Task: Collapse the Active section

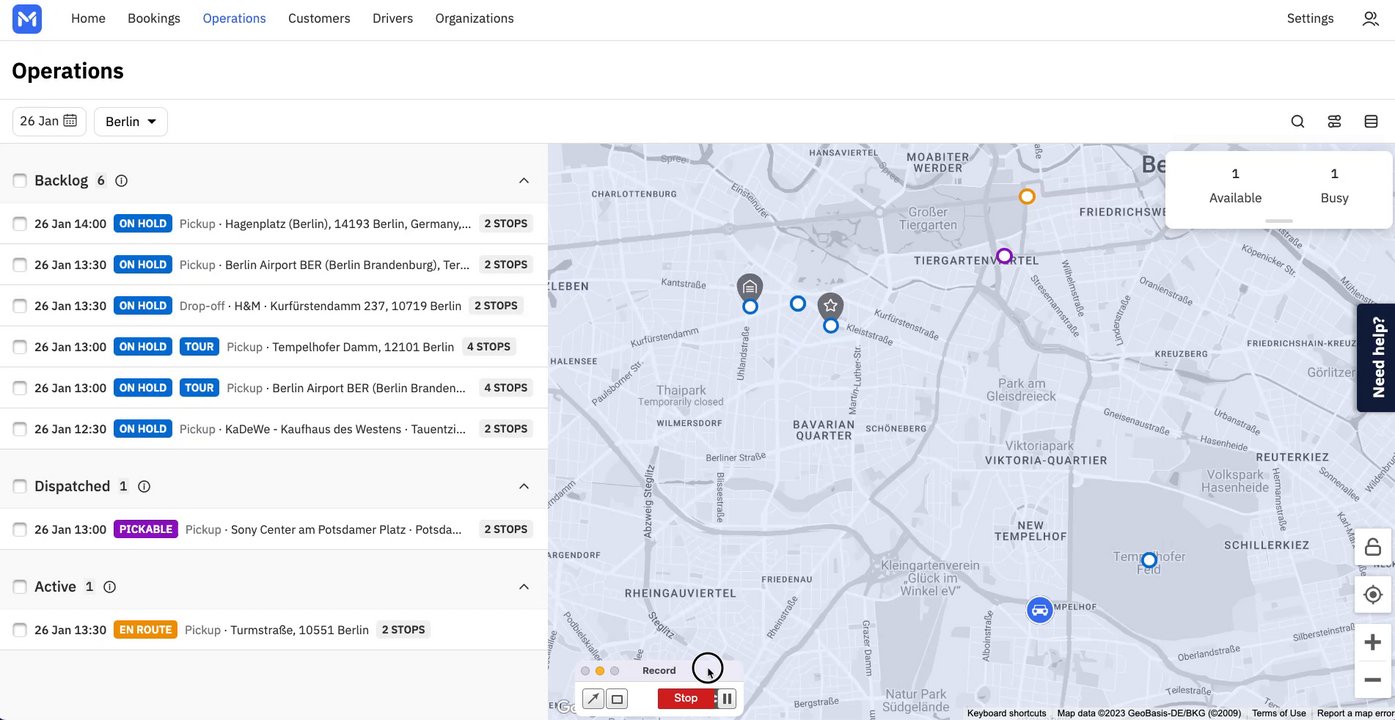Action: 524,588
